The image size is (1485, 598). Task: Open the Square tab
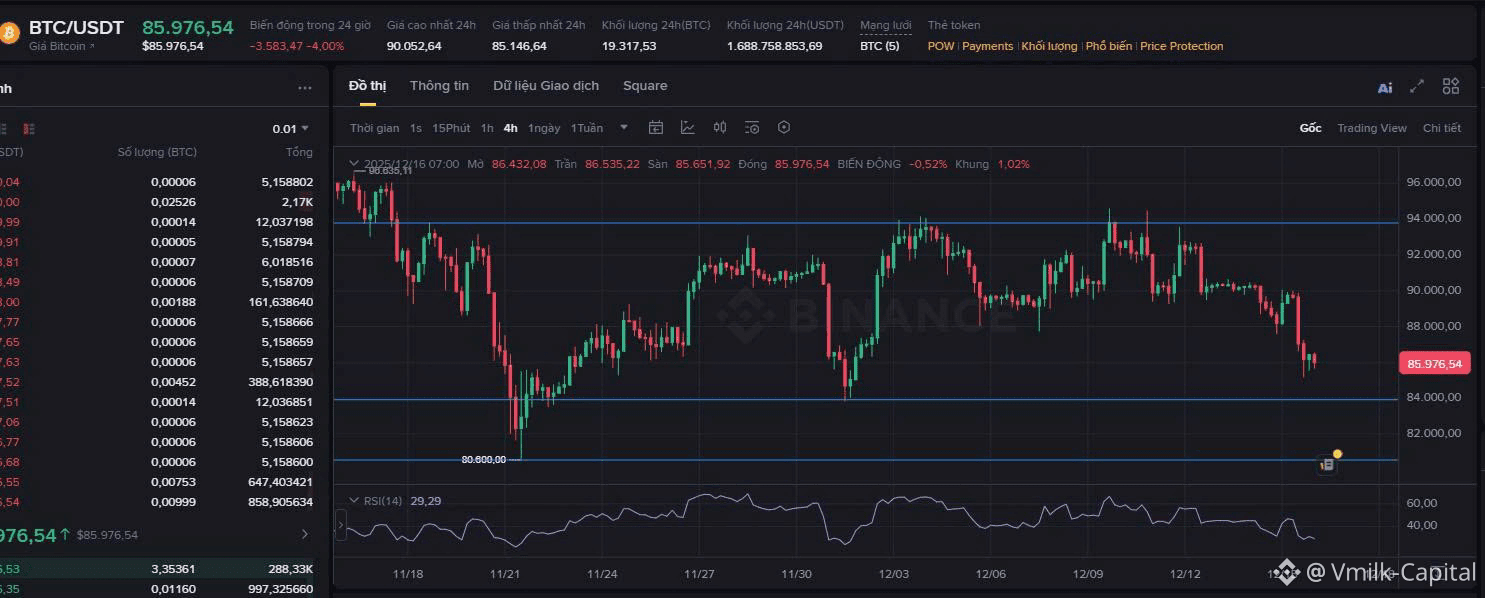[x=644, y=86]
